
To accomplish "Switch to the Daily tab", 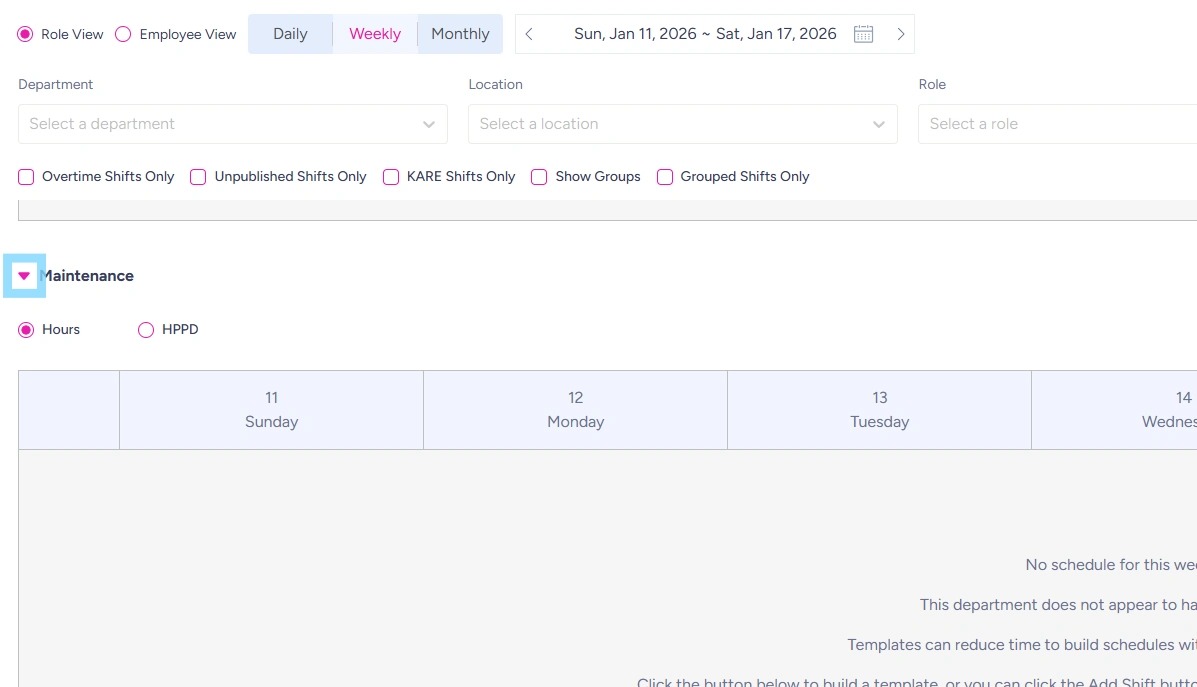I will [290, 34].
